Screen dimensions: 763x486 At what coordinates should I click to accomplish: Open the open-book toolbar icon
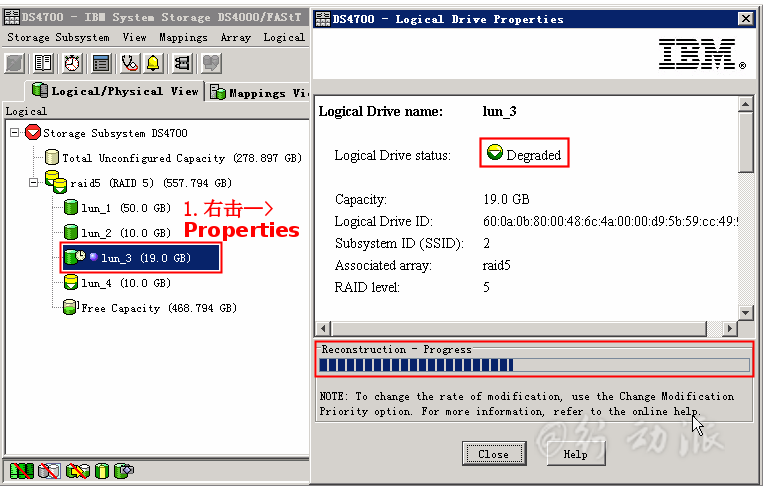point(43,63)
